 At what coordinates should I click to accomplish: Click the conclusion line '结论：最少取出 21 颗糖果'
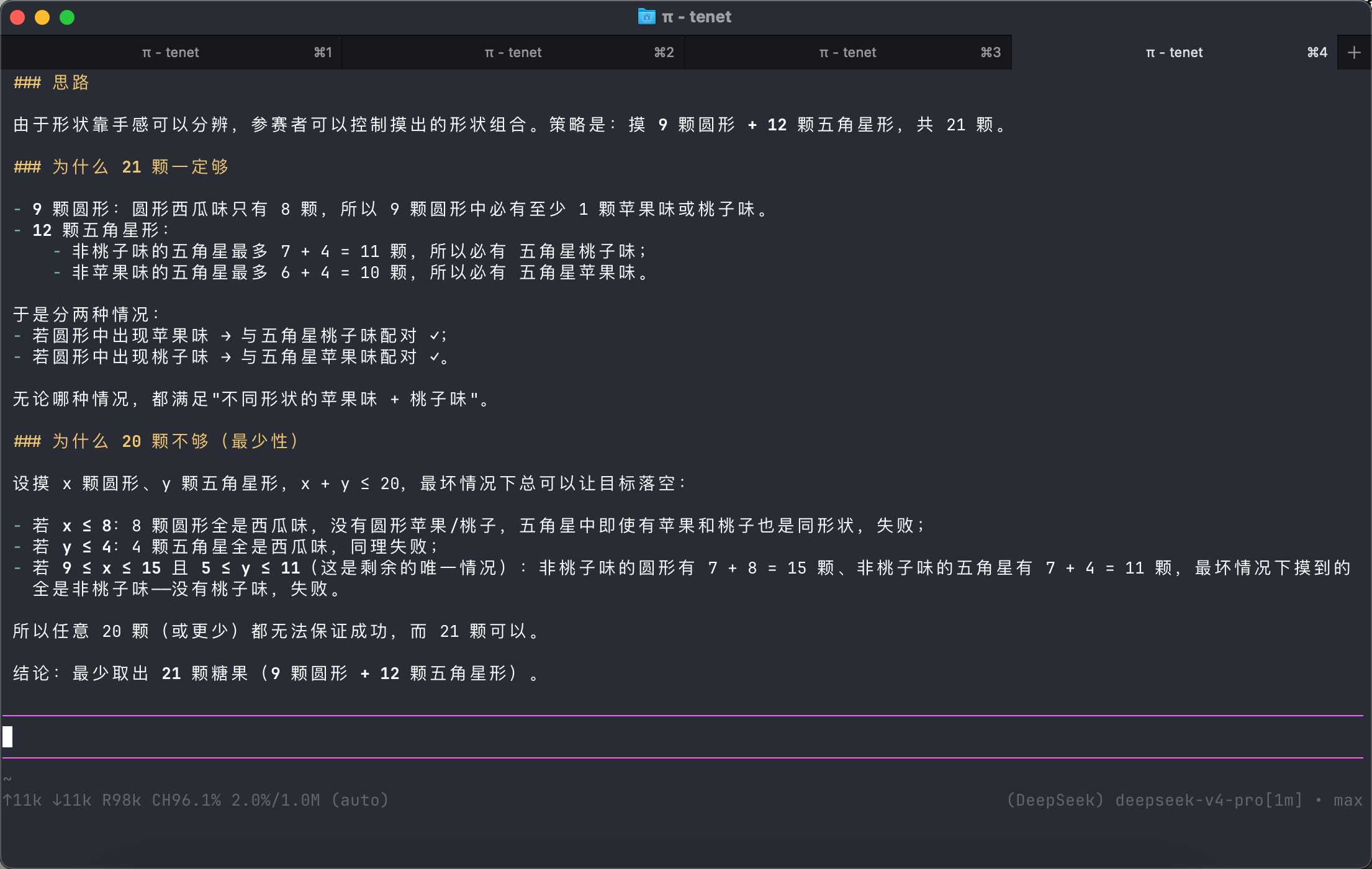(277, 673)
